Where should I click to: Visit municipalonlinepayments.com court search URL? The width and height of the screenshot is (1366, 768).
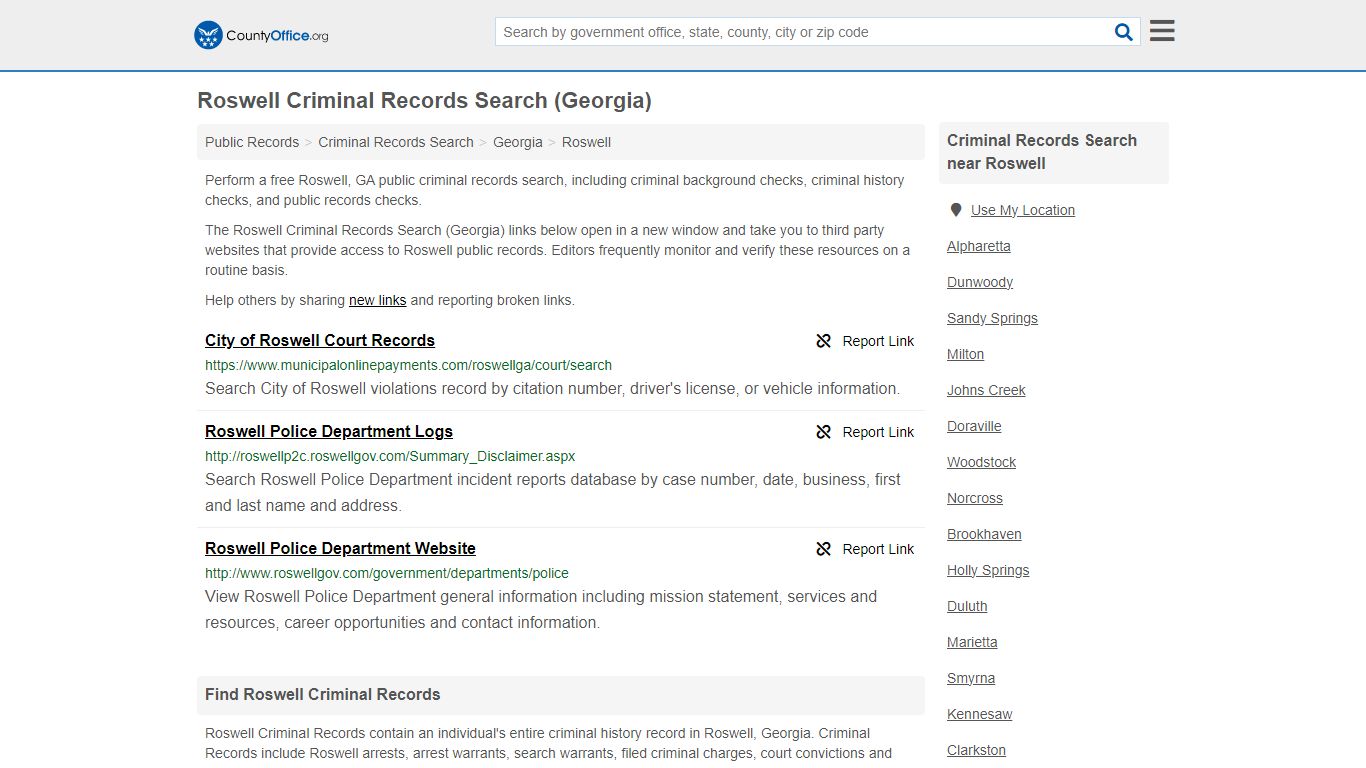[408, 365]
